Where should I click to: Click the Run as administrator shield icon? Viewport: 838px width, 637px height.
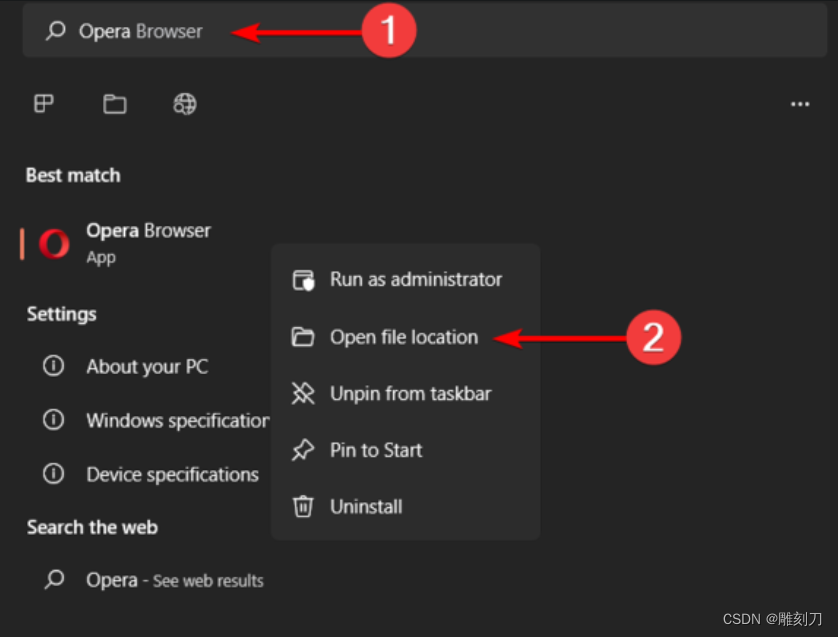(304, 280)
